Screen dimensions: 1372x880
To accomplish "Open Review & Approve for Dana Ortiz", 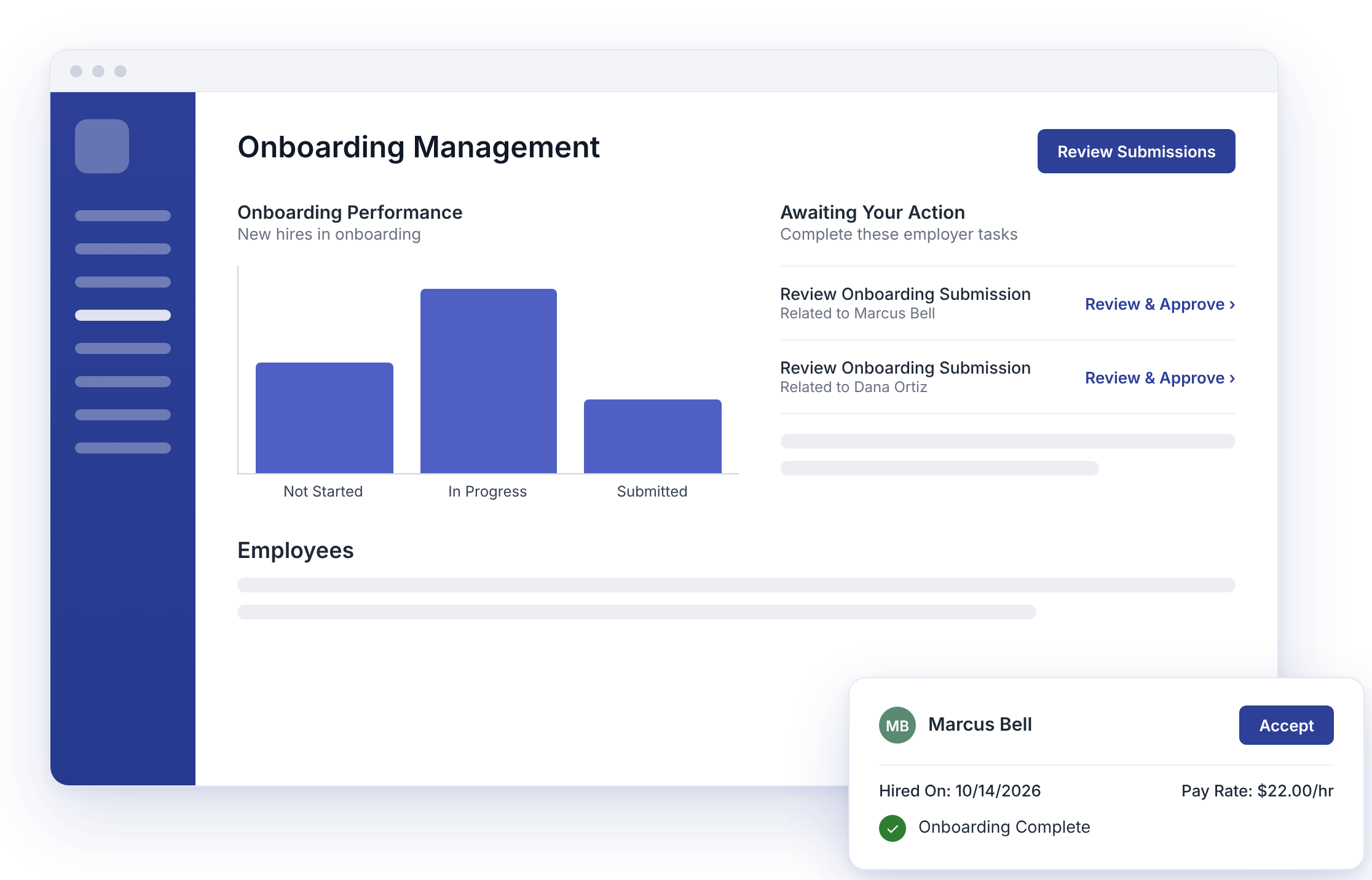I will (1160, 378).
